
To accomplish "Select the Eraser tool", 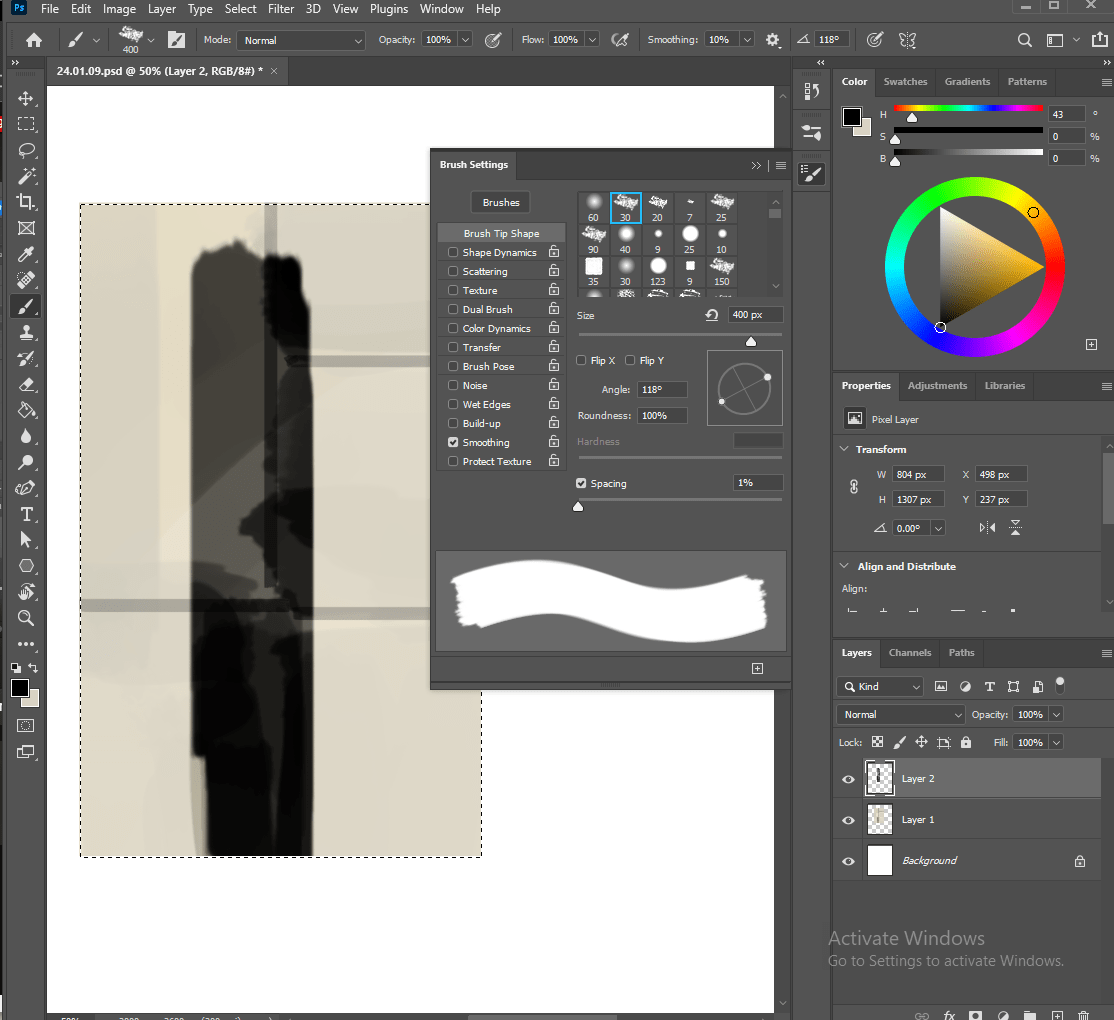I will tap(26, 384).
